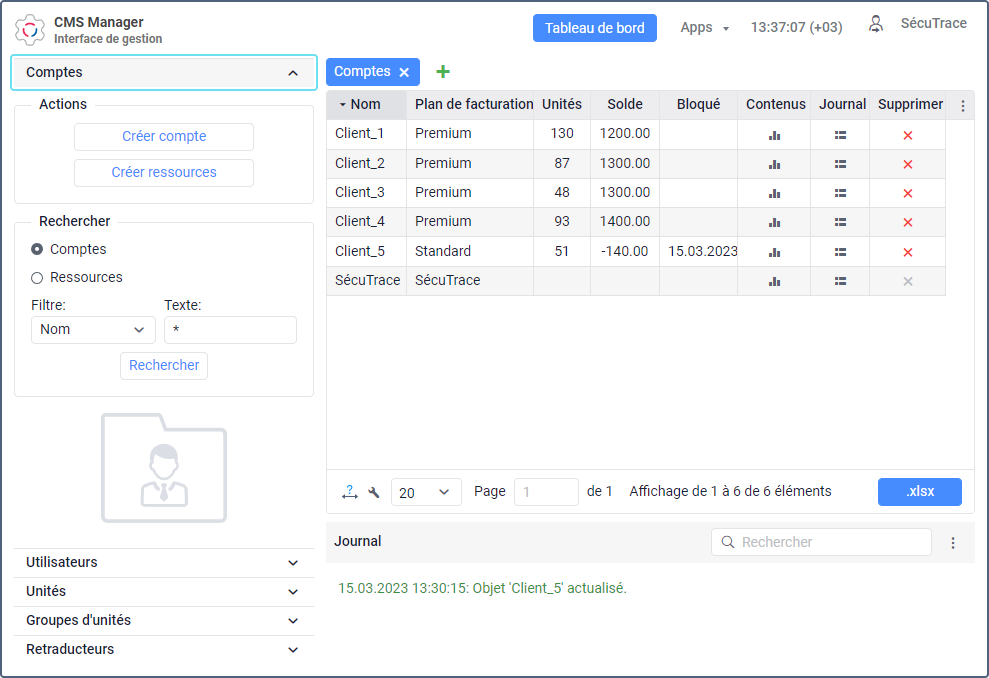989x678 pixels.
Task: Delete Client_5 using red X icon
Action: (908, 252)
